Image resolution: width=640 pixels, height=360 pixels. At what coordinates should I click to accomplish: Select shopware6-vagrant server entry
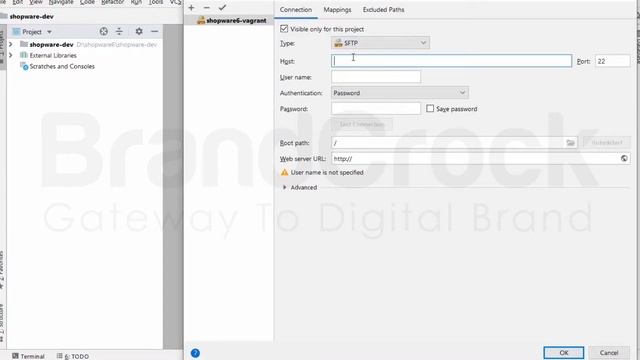(231, 20)
